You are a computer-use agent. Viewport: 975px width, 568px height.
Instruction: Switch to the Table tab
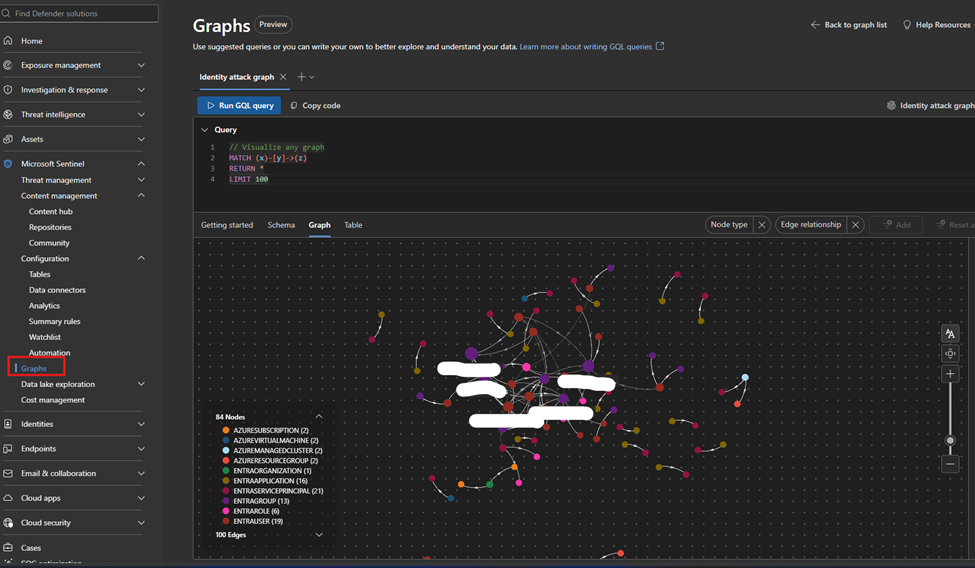pos(353,225)
